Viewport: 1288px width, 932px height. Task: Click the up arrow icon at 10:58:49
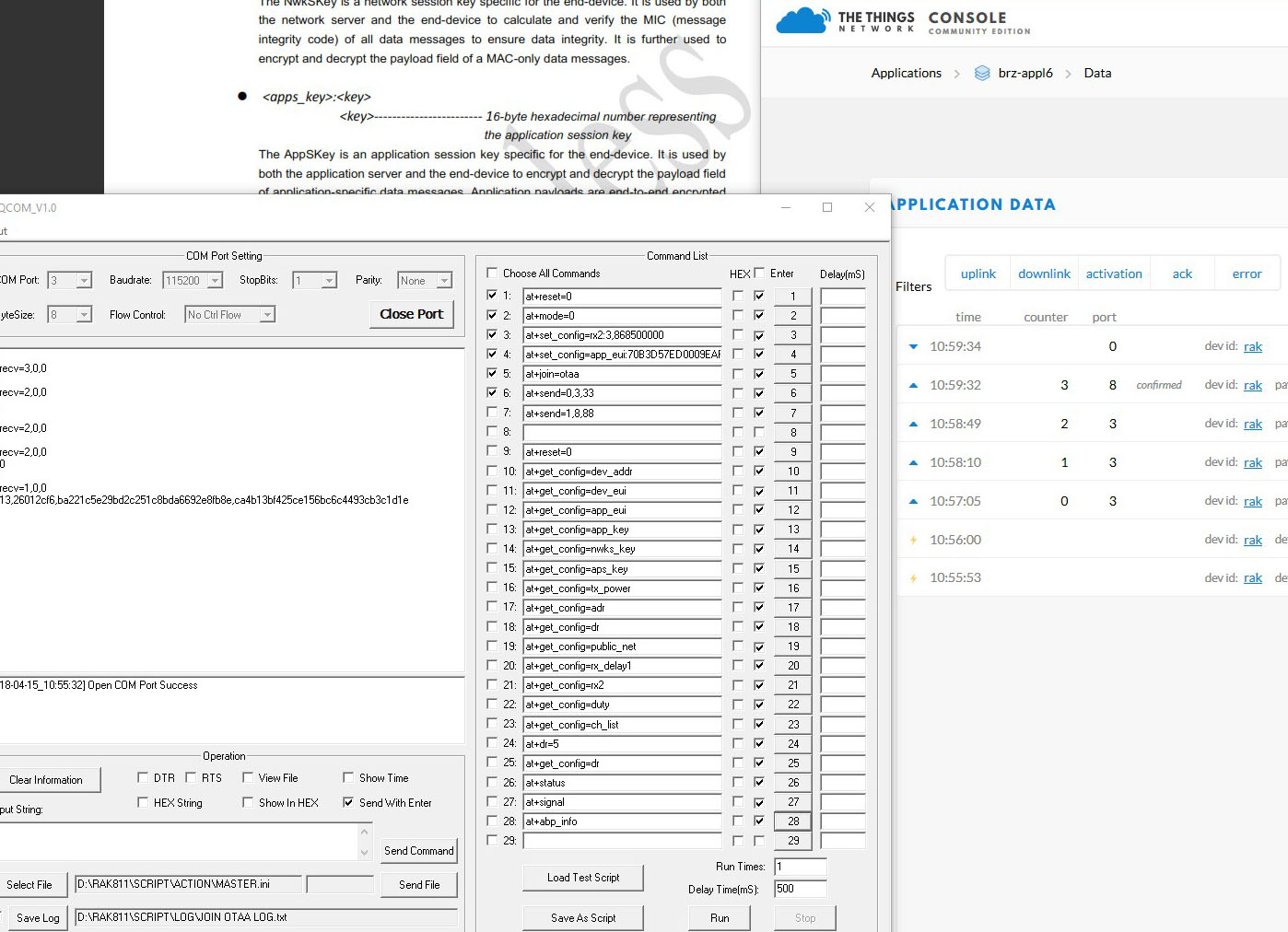913,424
